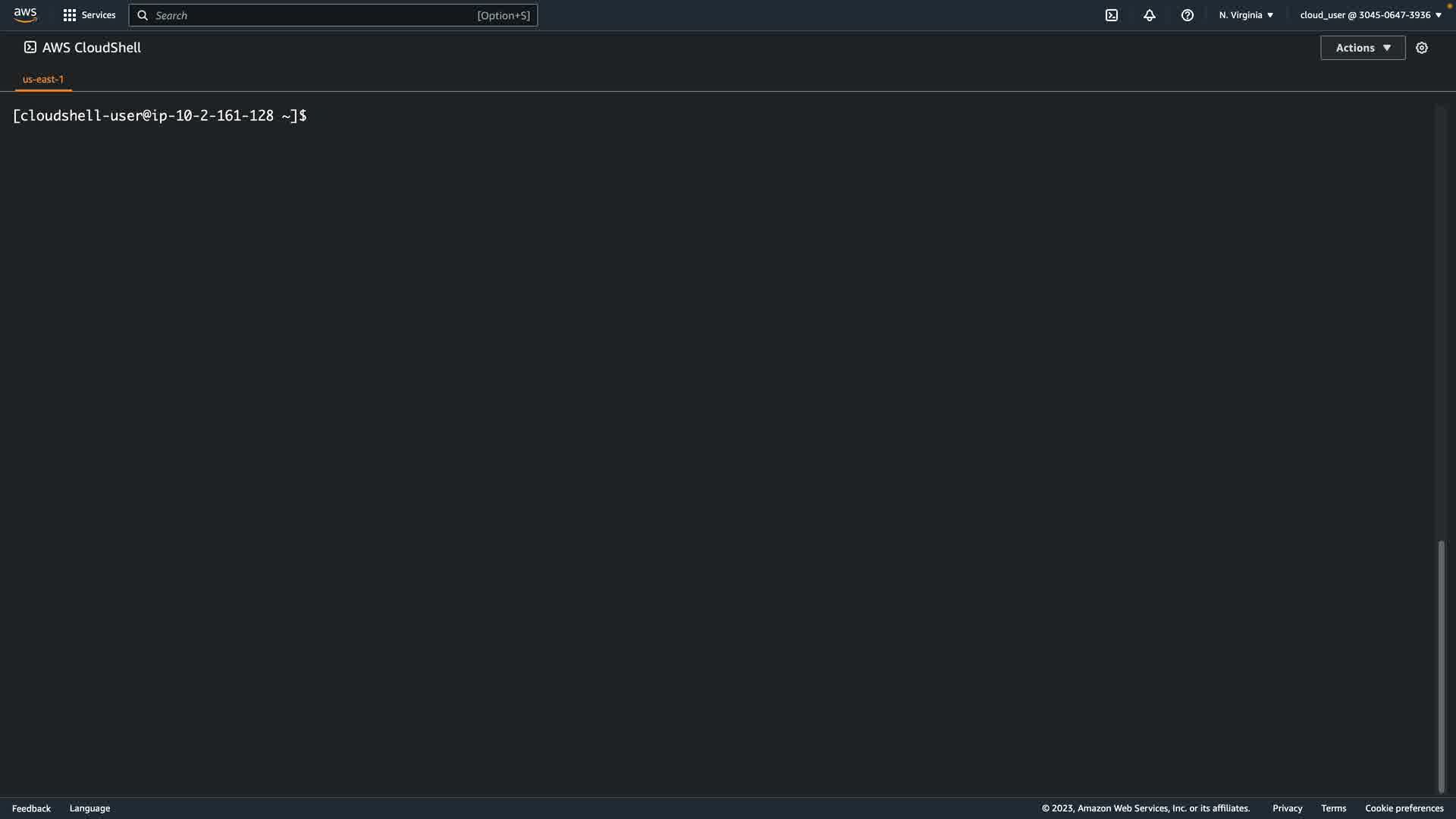The width and height of the screenshot is (1456, 819).
Task: Open CloudShell preferences gear icon
Action: pyautogui.click(x=1421, y=48)
